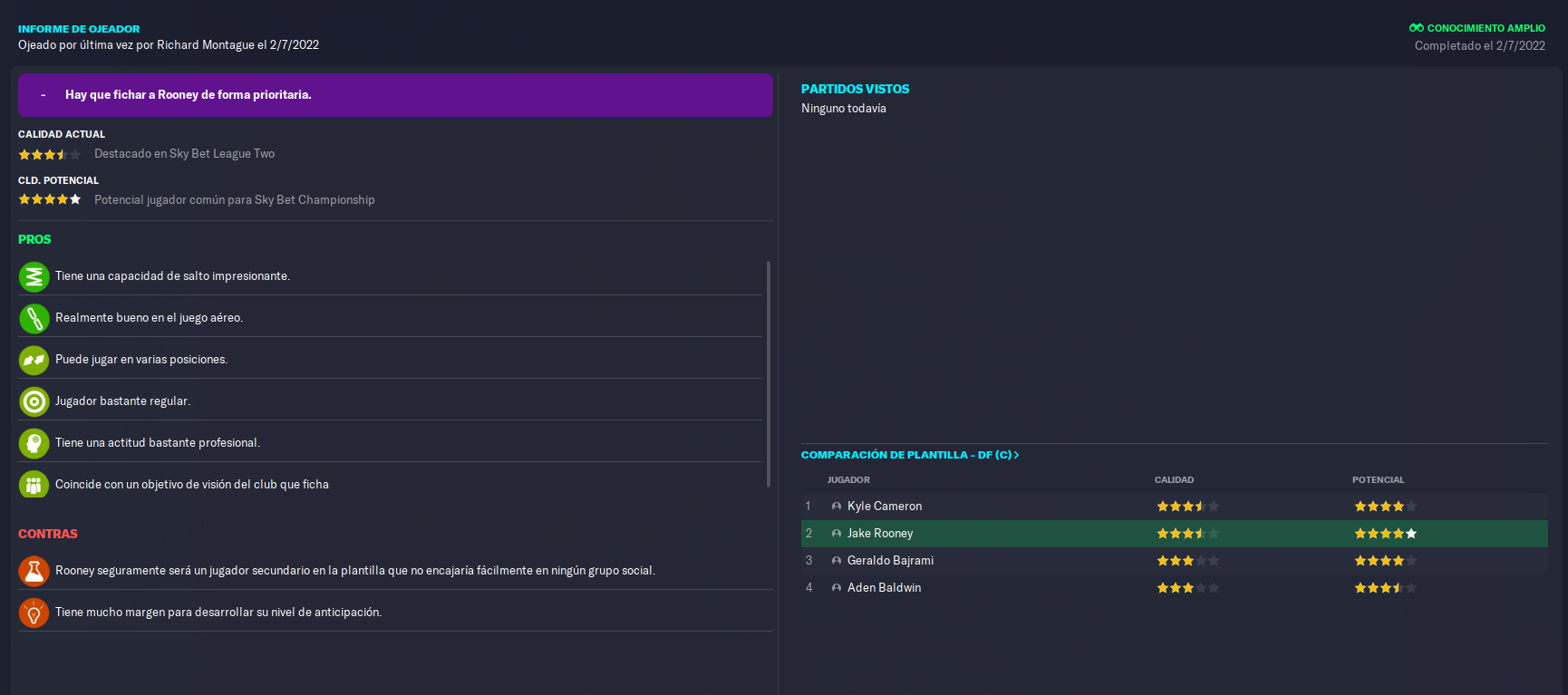Open Kyle Cameron's player profile

[x=885, y=507]
